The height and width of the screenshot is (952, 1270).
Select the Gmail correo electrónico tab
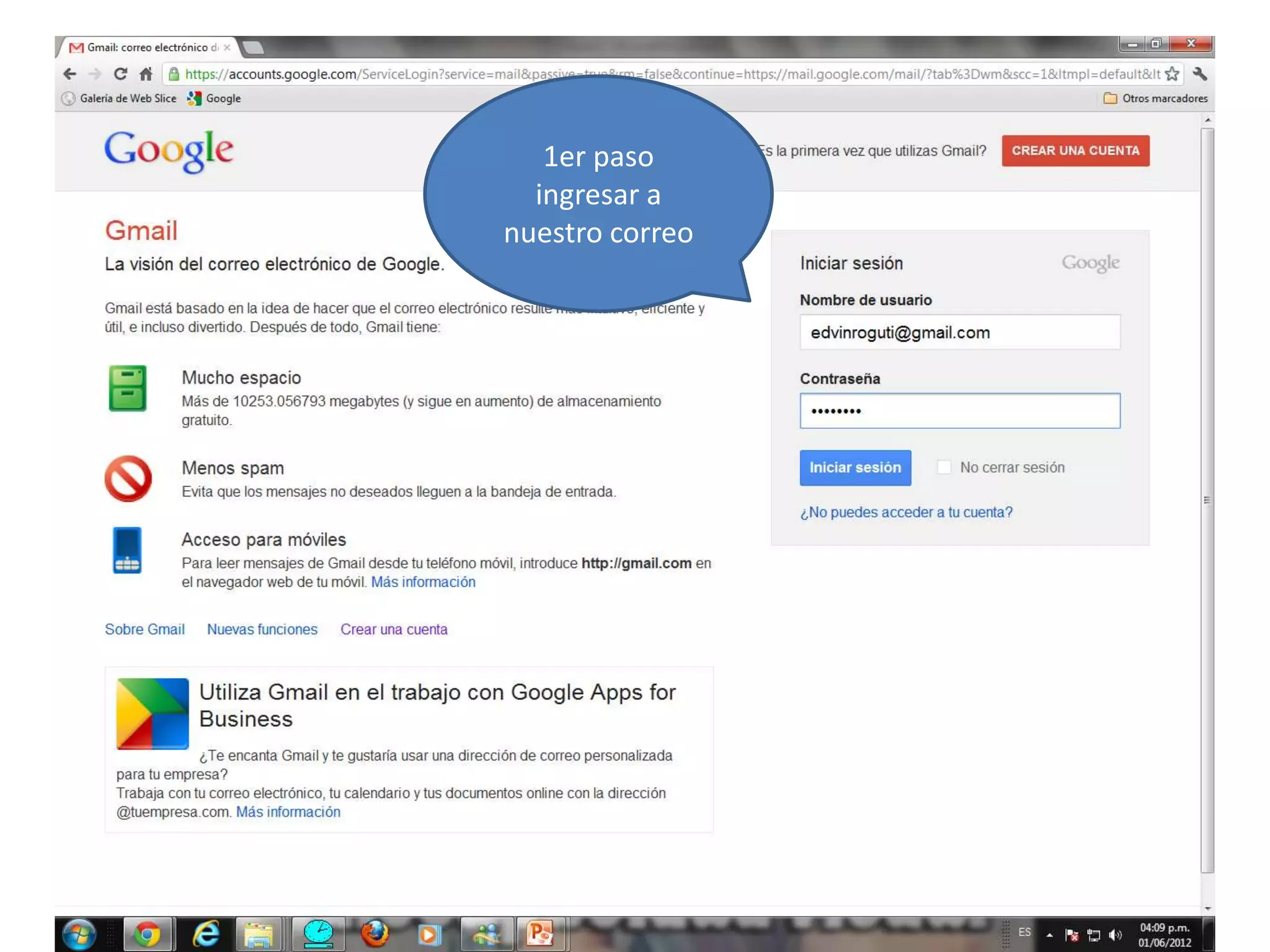(x=149, y=48)
